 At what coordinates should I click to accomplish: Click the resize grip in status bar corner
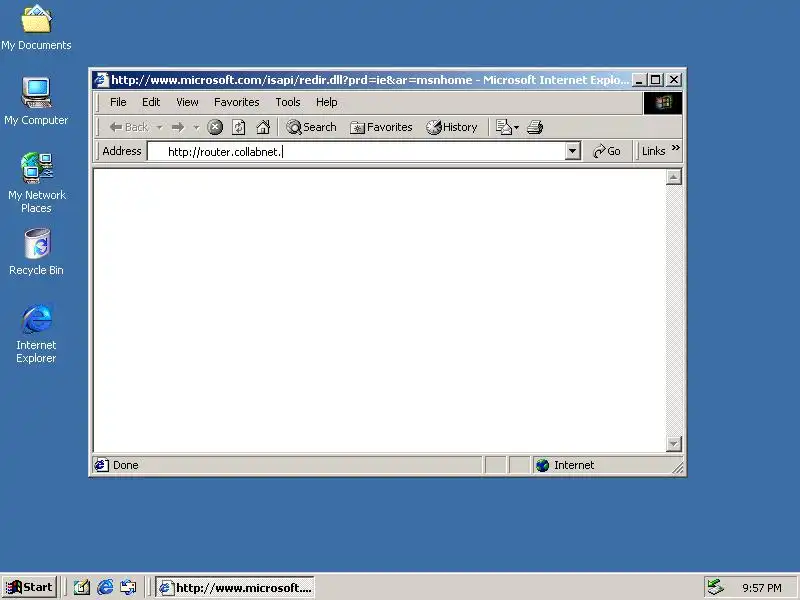[x=678, y=468]
